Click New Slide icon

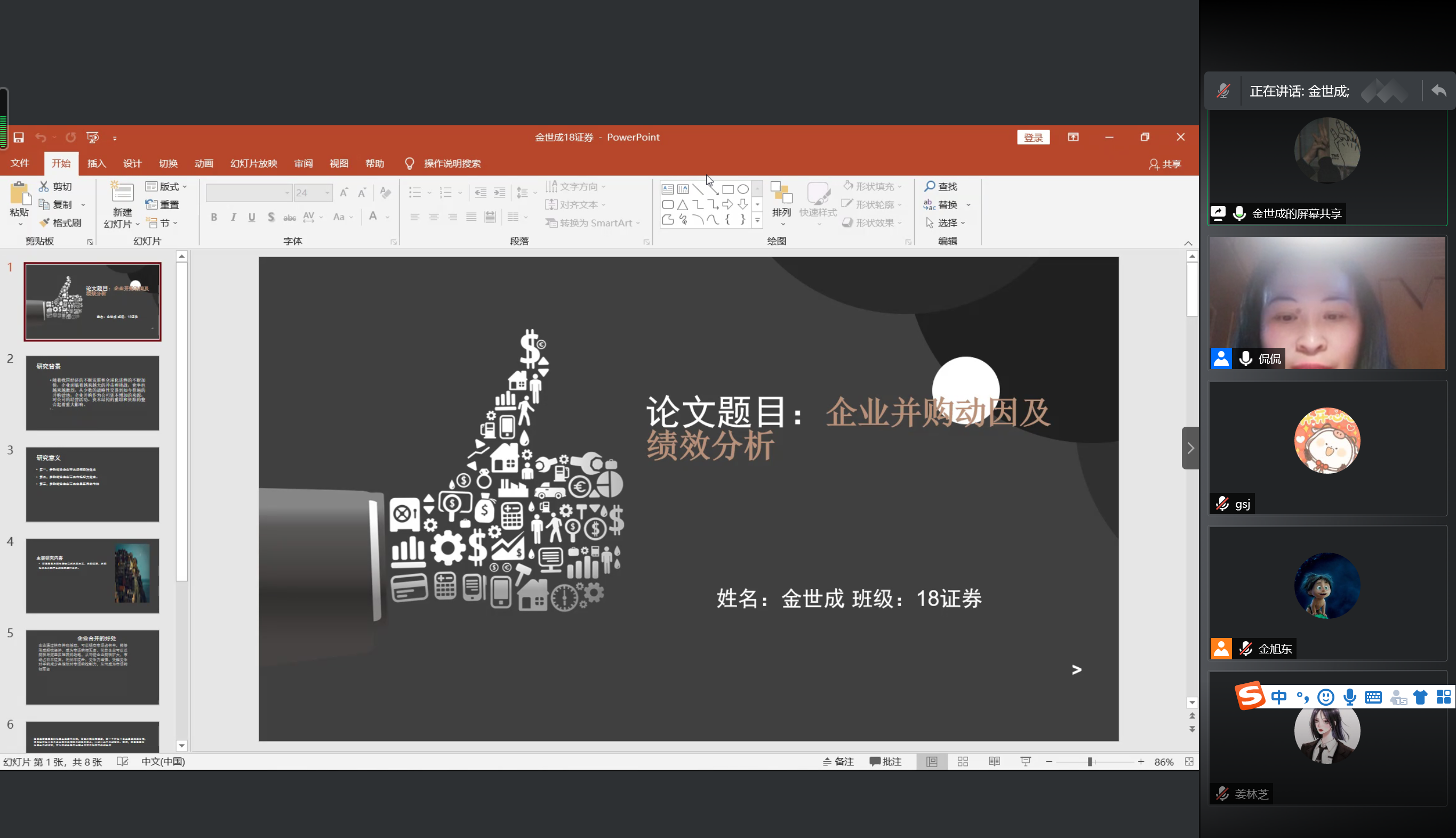coord(122,192)
